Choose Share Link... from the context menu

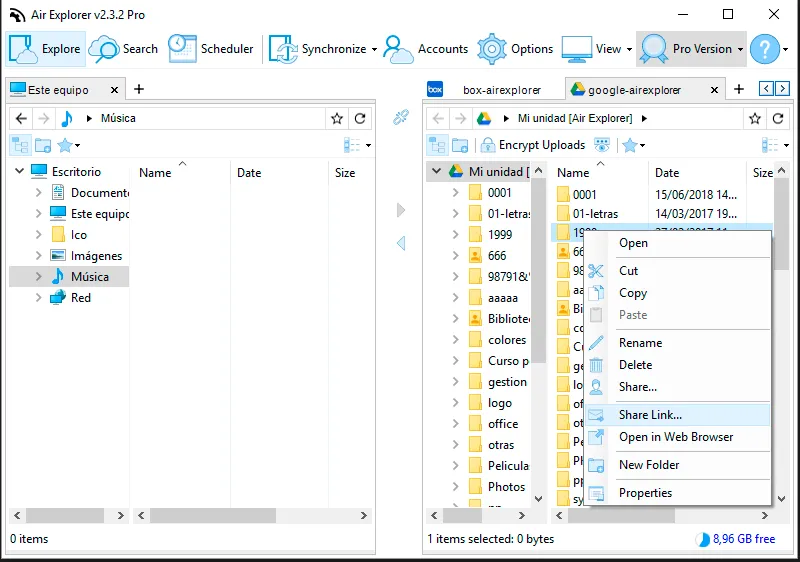[x=677, y=415]
